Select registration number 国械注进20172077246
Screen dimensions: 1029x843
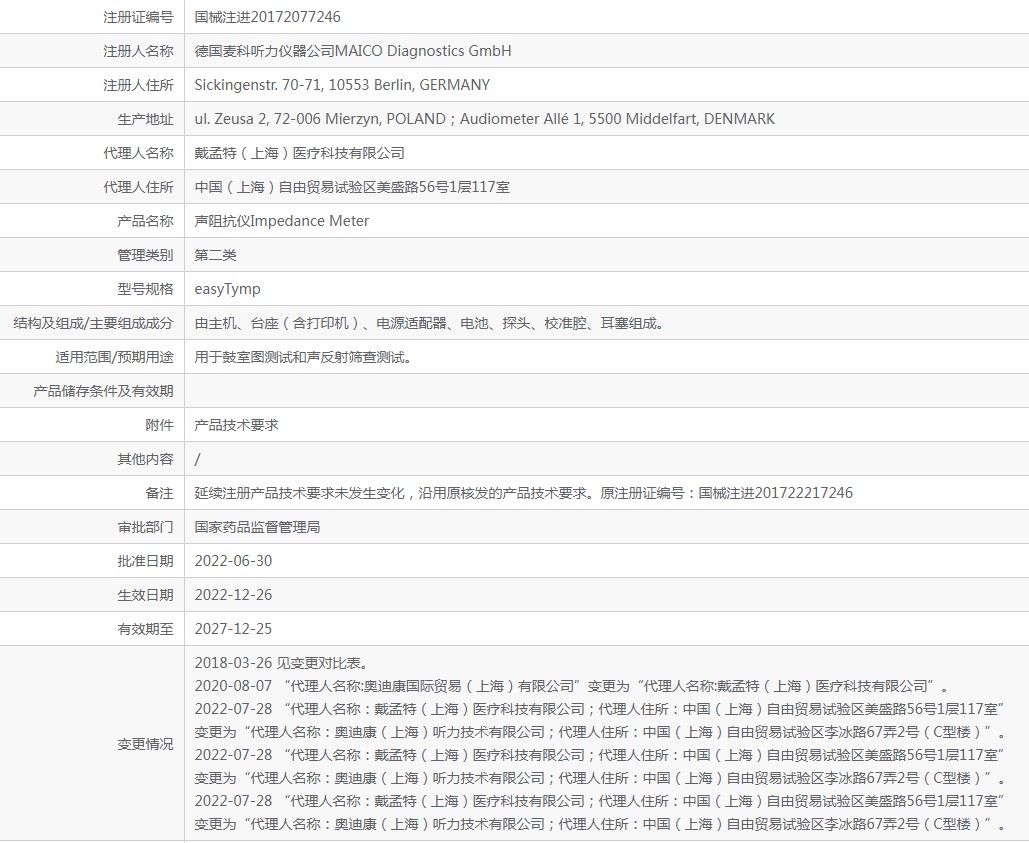[267, 17]
